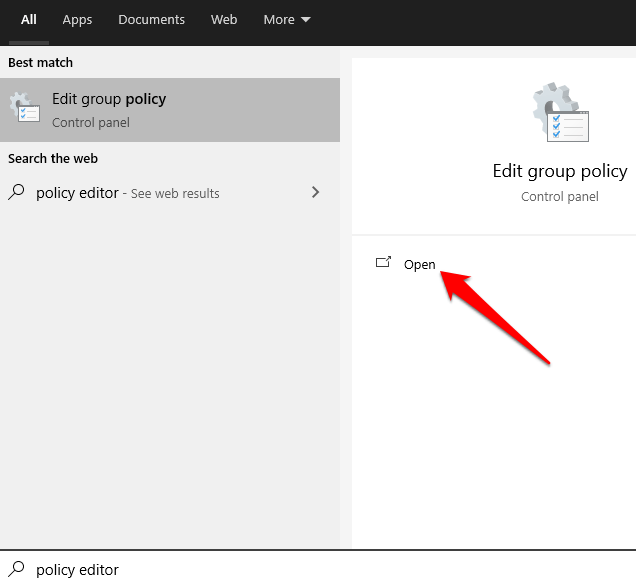This screenshot has width=638, height=583.
Task: Click the Open icon beside the Open label
Action: coord(382,263)
